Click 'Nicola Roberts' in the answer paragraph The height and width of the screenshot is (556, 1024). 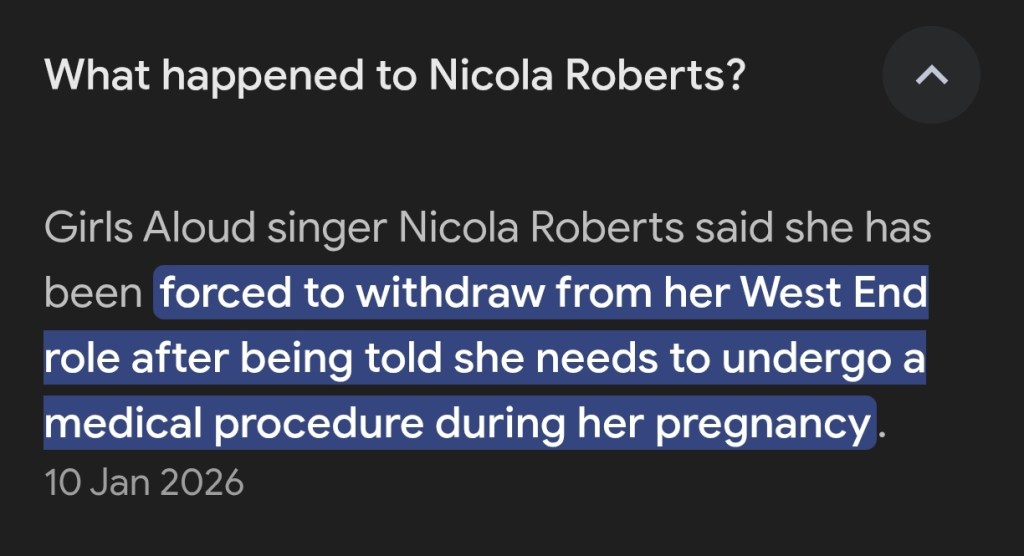541,229
